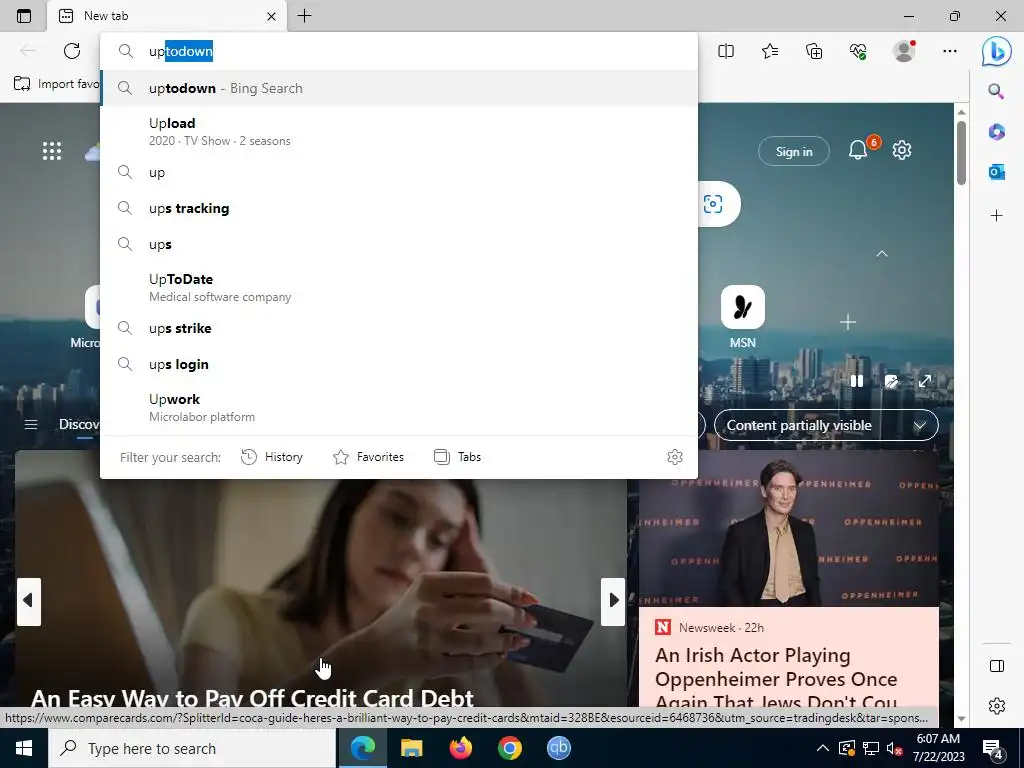The width and height of the screenshot is (1024, 768).
Task: Expand background to full view
Action: click(x=925, y=381)
